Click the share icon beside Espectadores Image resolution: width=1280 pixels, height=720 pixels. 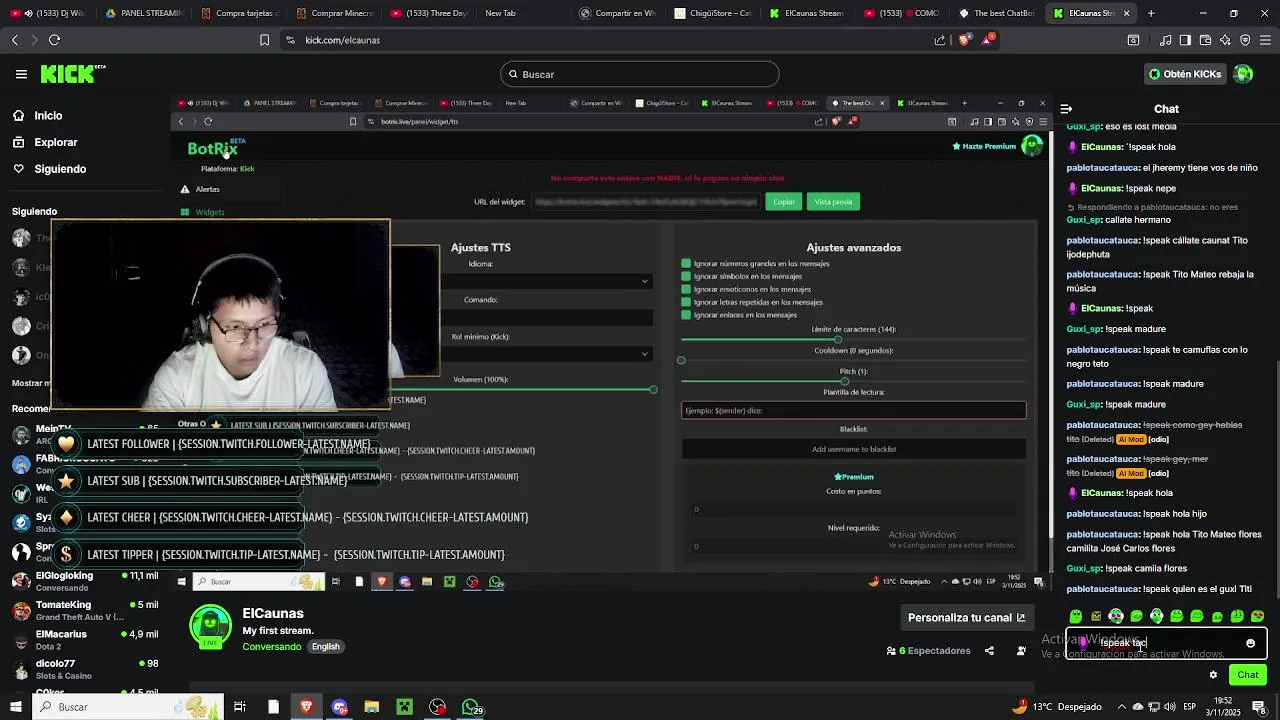coord(989,651)
